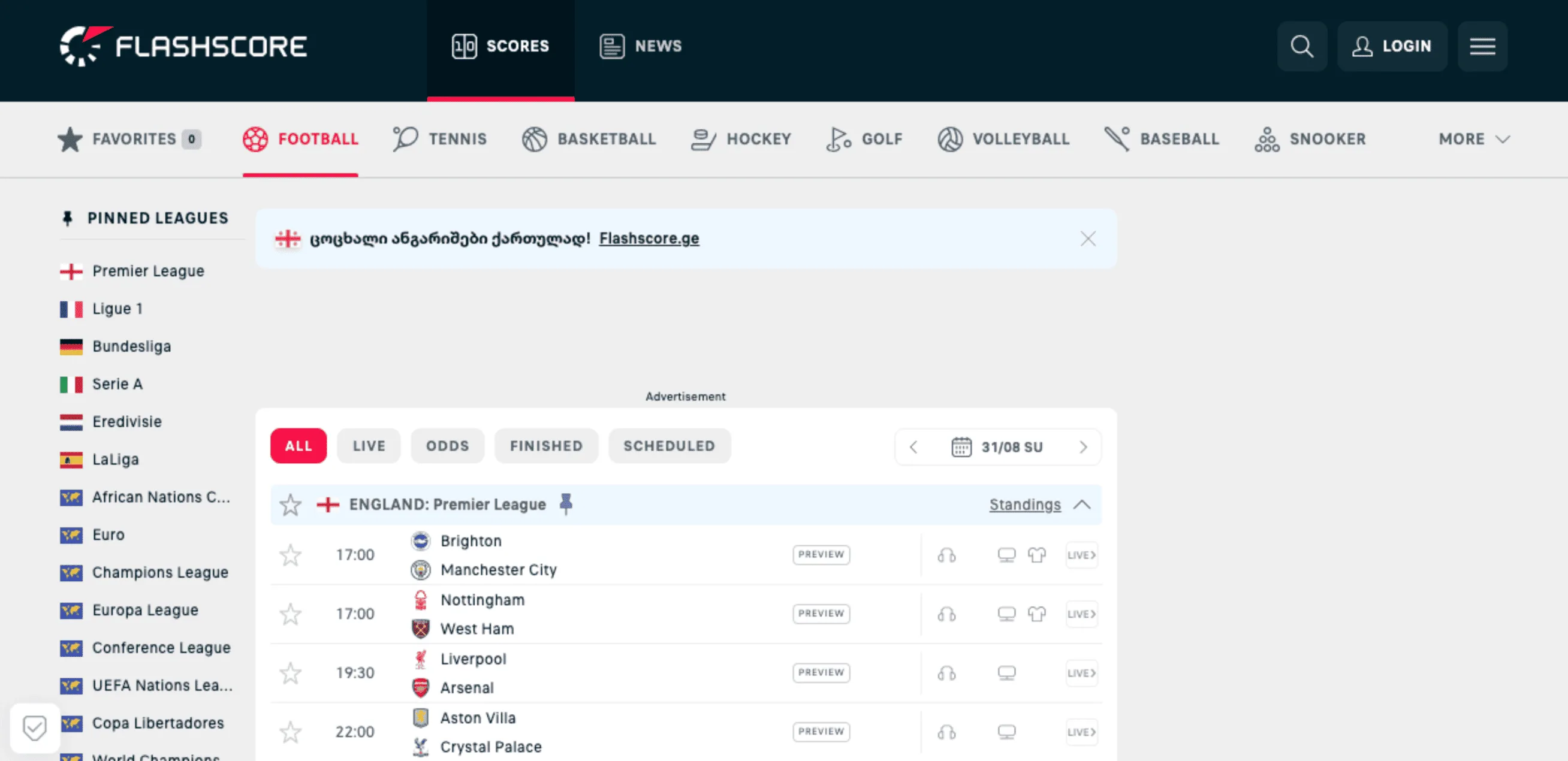Open LIVE details for Brighton match
1568x761 pixels.
(1082, 555)
